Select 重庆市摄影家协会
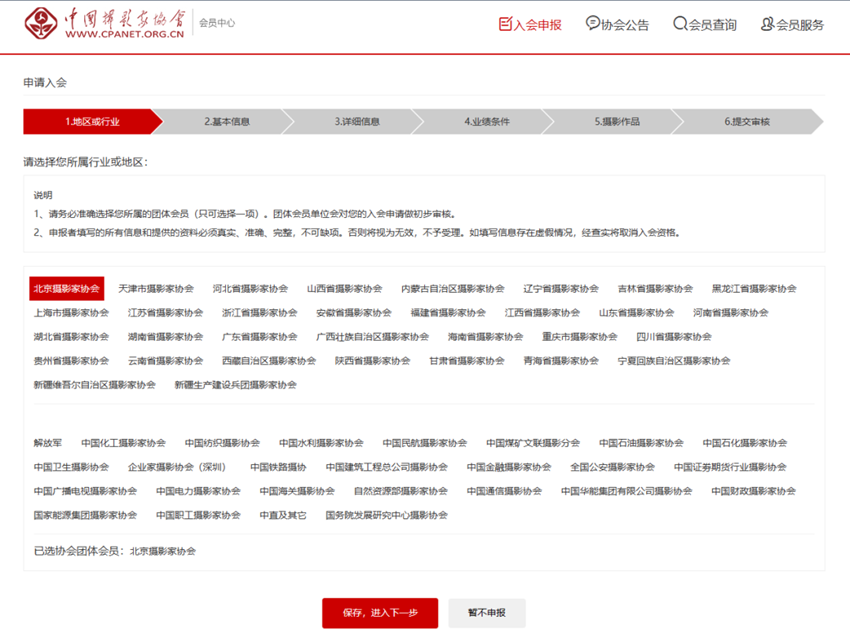 (x=580, y=337)
